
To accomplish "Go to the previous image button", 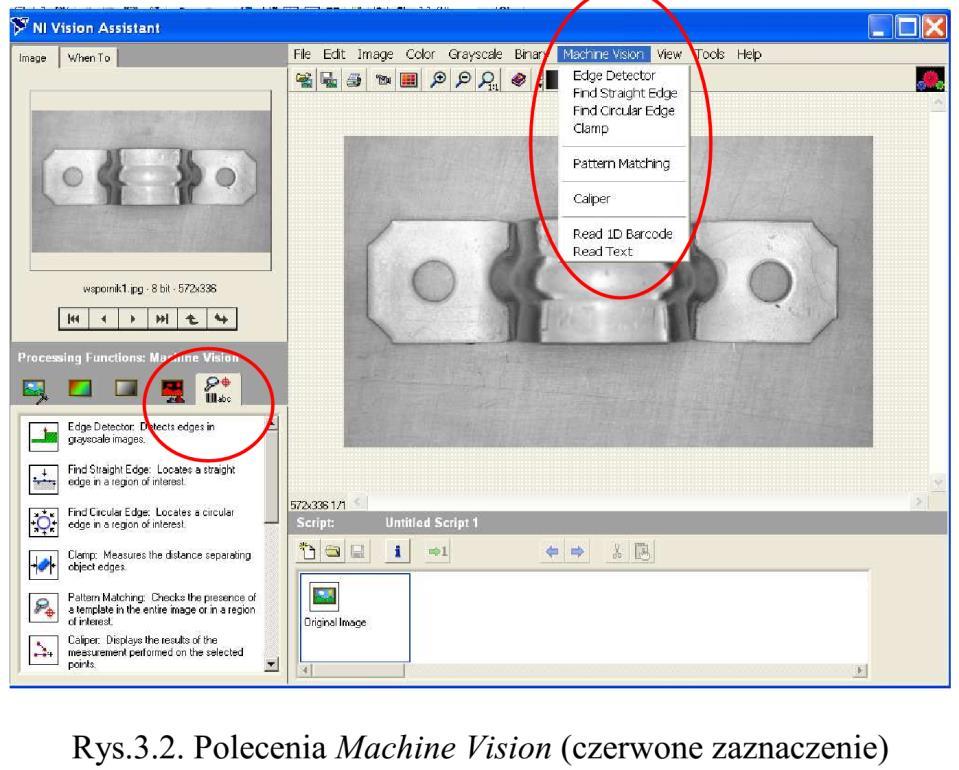I will coord(103,319).
